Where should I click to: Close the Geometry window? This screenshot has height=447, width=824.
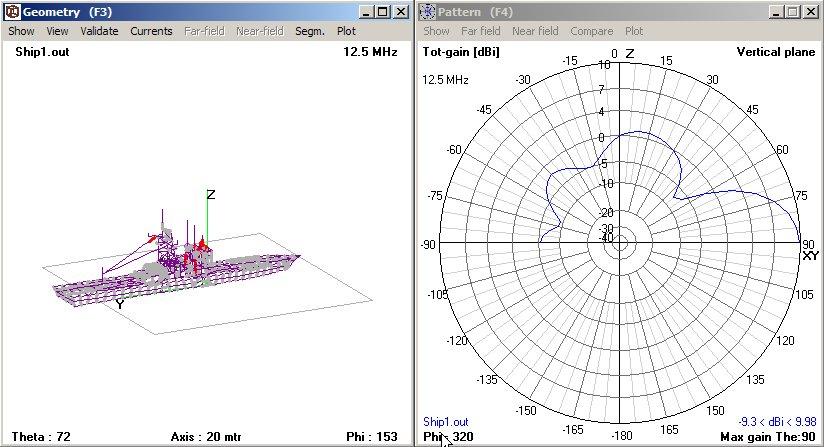pos(401,12)
